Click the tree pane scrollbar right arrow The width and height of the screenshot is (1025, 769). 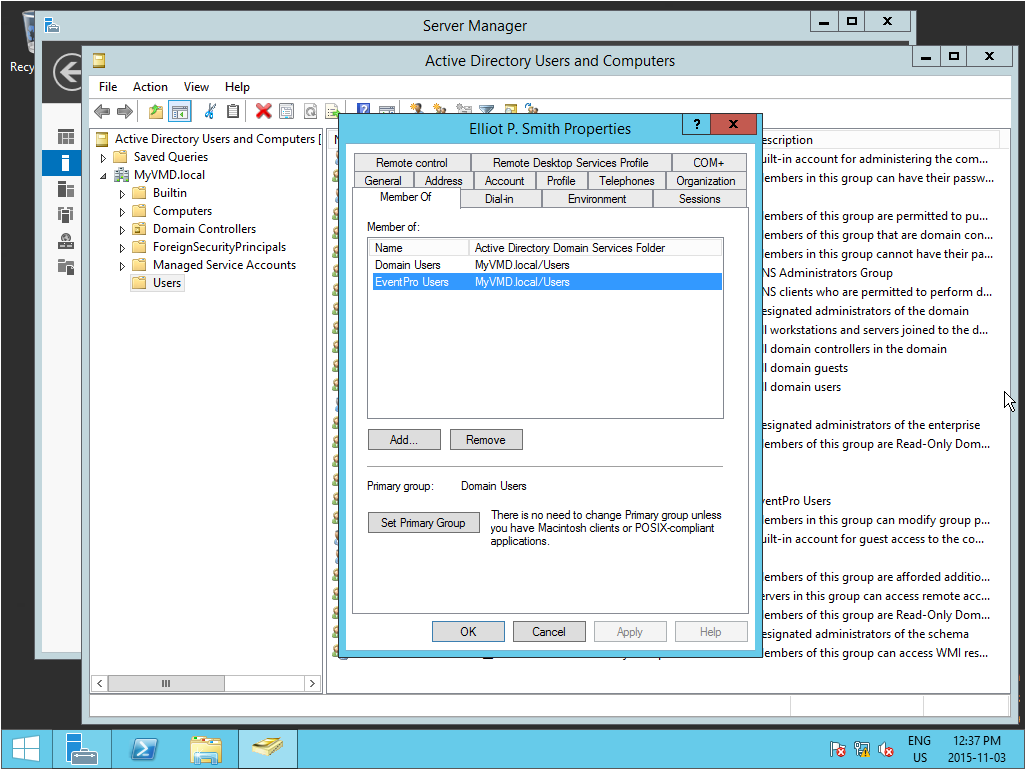312,683
